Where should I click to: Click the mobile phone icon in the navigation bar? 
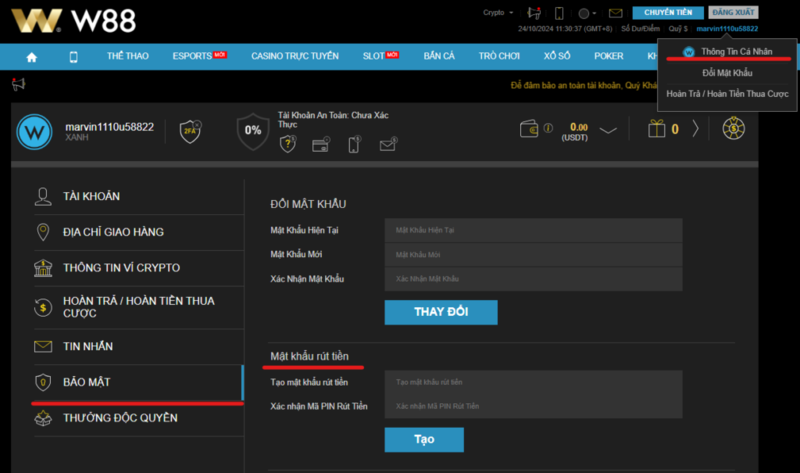point(73,57)
